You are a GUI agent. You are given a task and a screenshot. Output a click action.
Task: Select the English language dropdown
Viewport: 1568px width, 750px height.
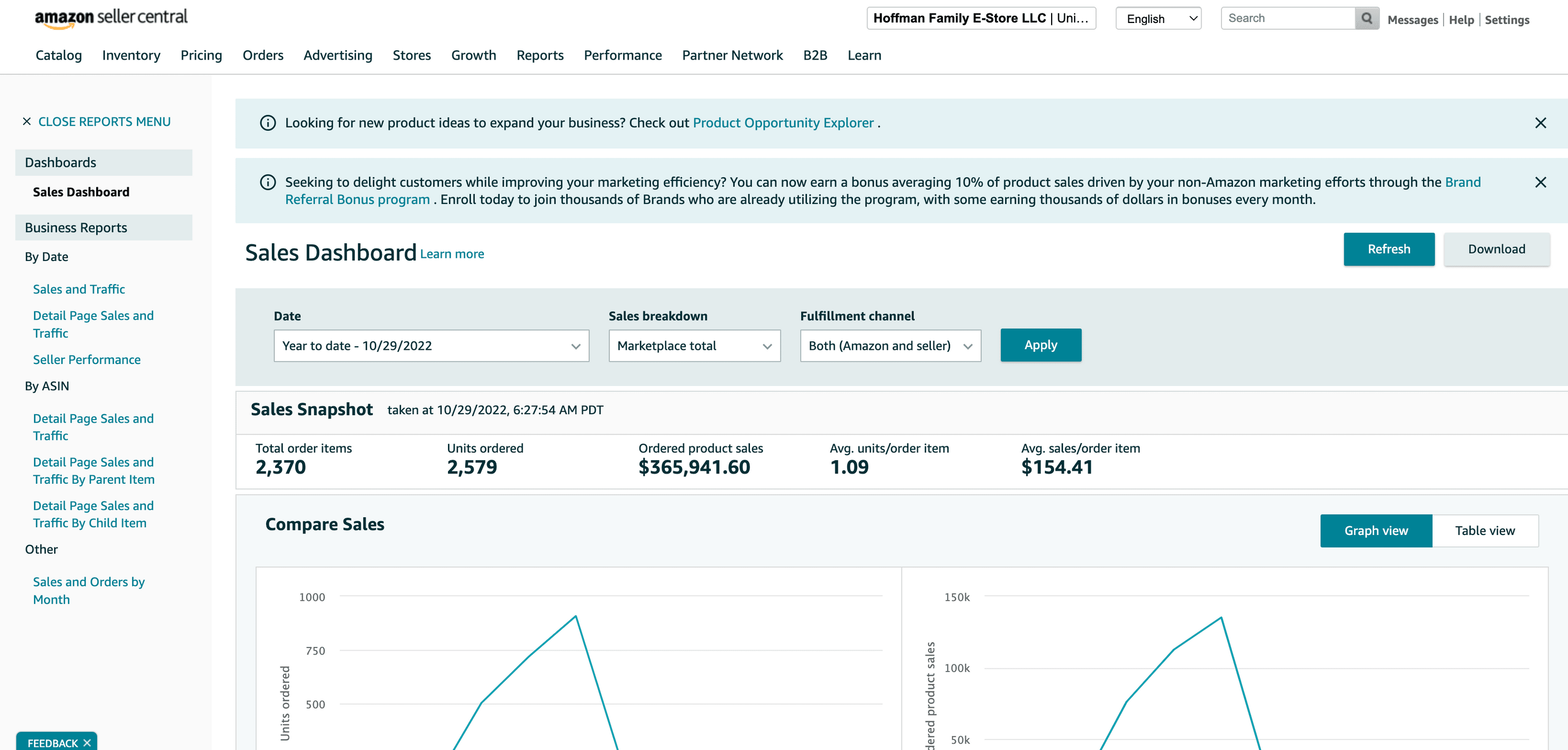[x=1158, y=18]
